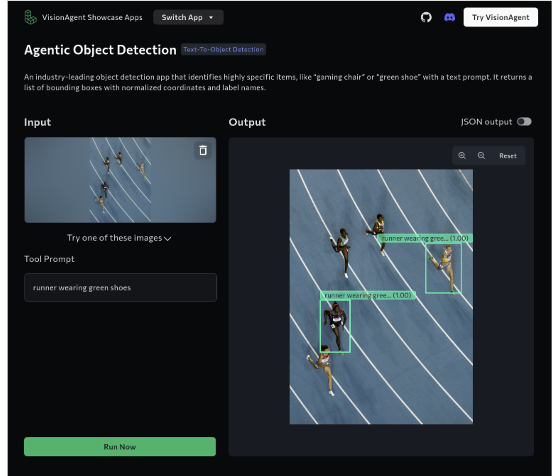Viewport: 552px width, 476px height.
Task: Click the input image thumbnail of runners
Action: click(x=120, y=180)
